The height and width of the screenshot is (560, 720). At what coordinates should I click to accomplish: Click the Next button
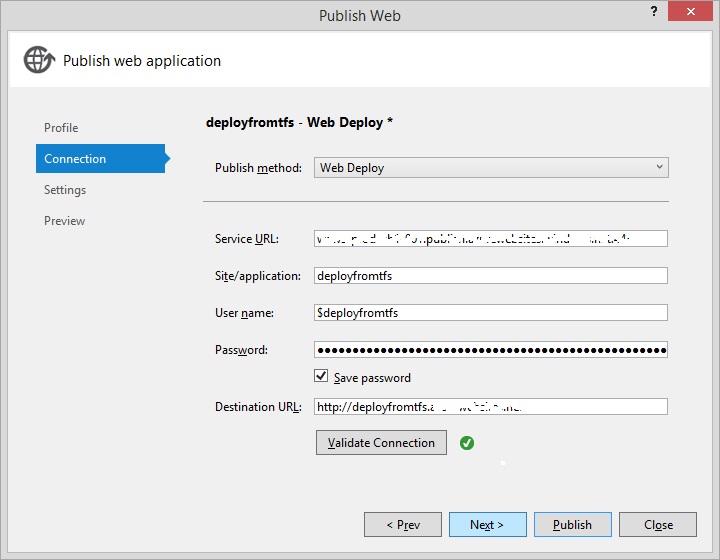tap(487, 524)
